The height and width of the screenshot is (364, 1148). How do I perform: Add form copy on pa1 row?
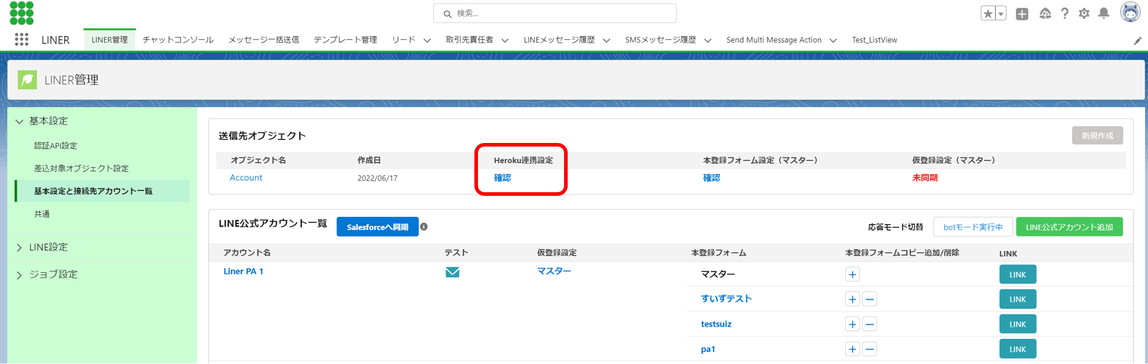[x=853, y=349]
